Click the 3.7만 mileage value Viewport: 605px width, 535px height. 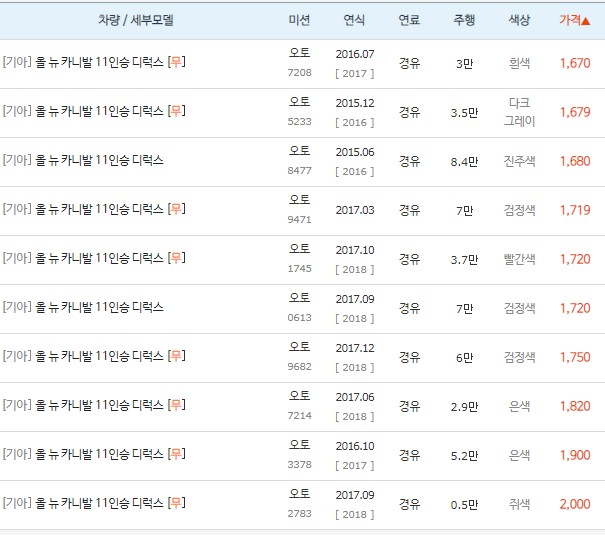point(464,260)
